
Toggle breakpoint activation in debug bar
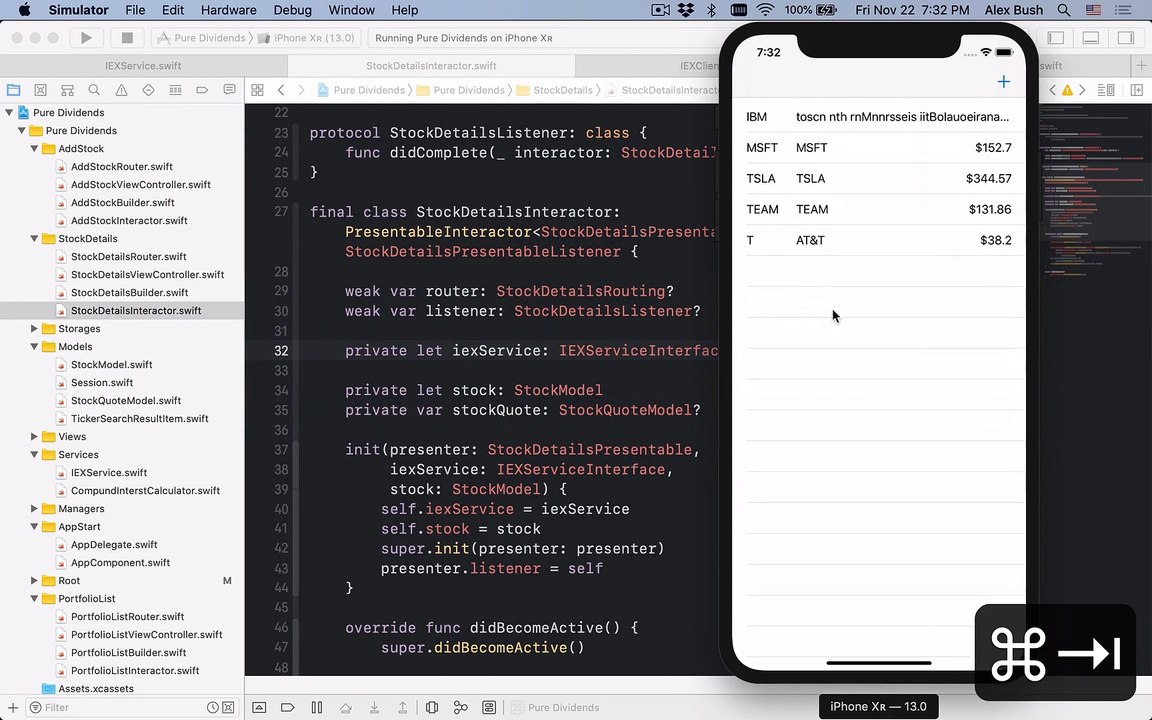pos(288,707)
